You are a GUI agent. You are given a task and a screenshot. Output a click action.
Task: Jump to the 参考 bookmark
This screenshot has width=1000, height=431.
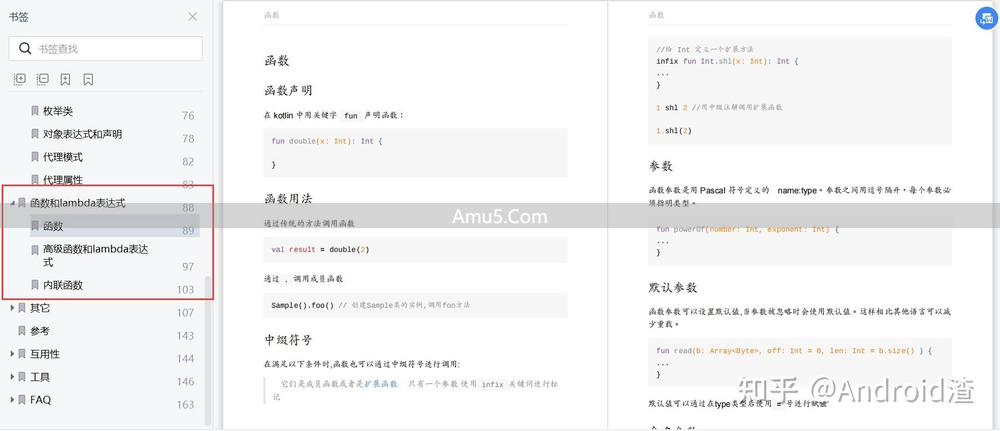point(40,331)
